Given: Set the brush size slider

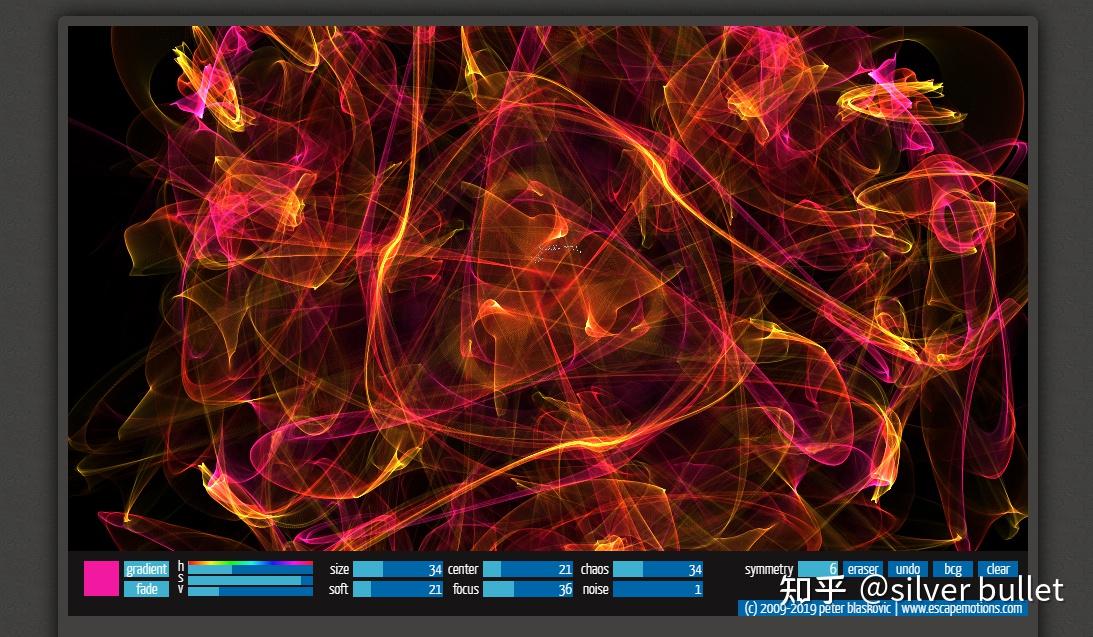Looking at the screenshot, I should point(400,569).
